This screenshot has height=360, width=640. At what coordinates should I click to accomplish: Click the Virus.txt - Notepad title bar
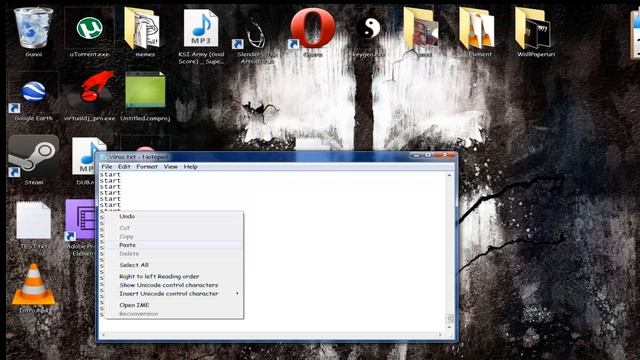click(253, 157)
